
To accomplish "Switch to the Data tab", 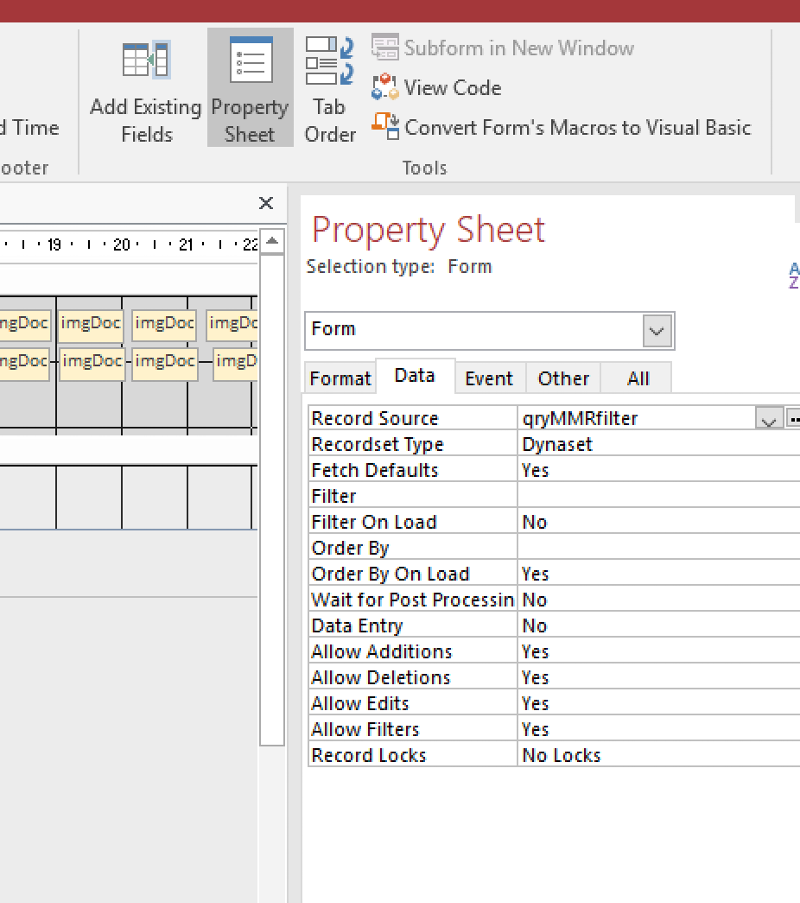I will (415, 375).
